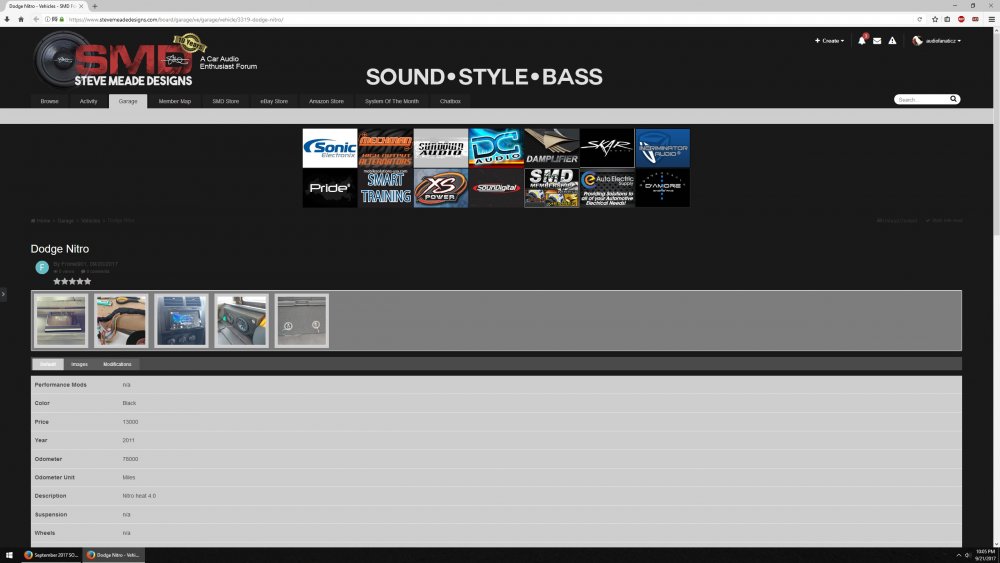1000x563 pixels.
Task: Open first vehicle photo thumbnail
Action: coord(61,321)
